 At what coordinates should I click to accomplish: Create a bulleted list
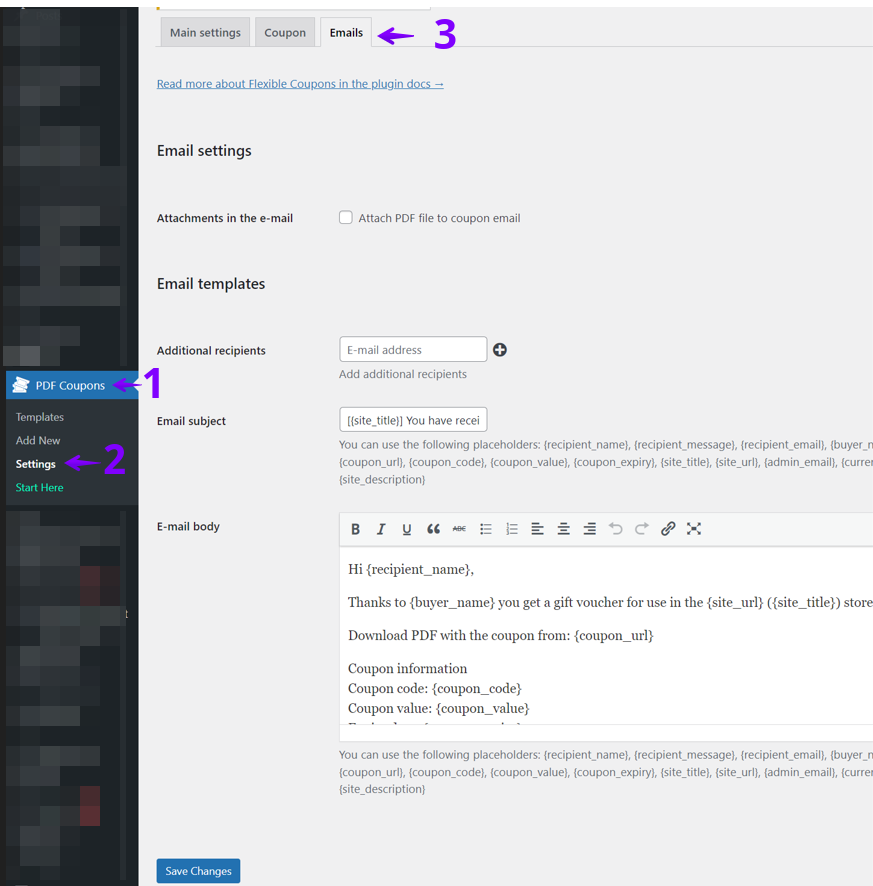pyautogui.click(x=486, y=529)
